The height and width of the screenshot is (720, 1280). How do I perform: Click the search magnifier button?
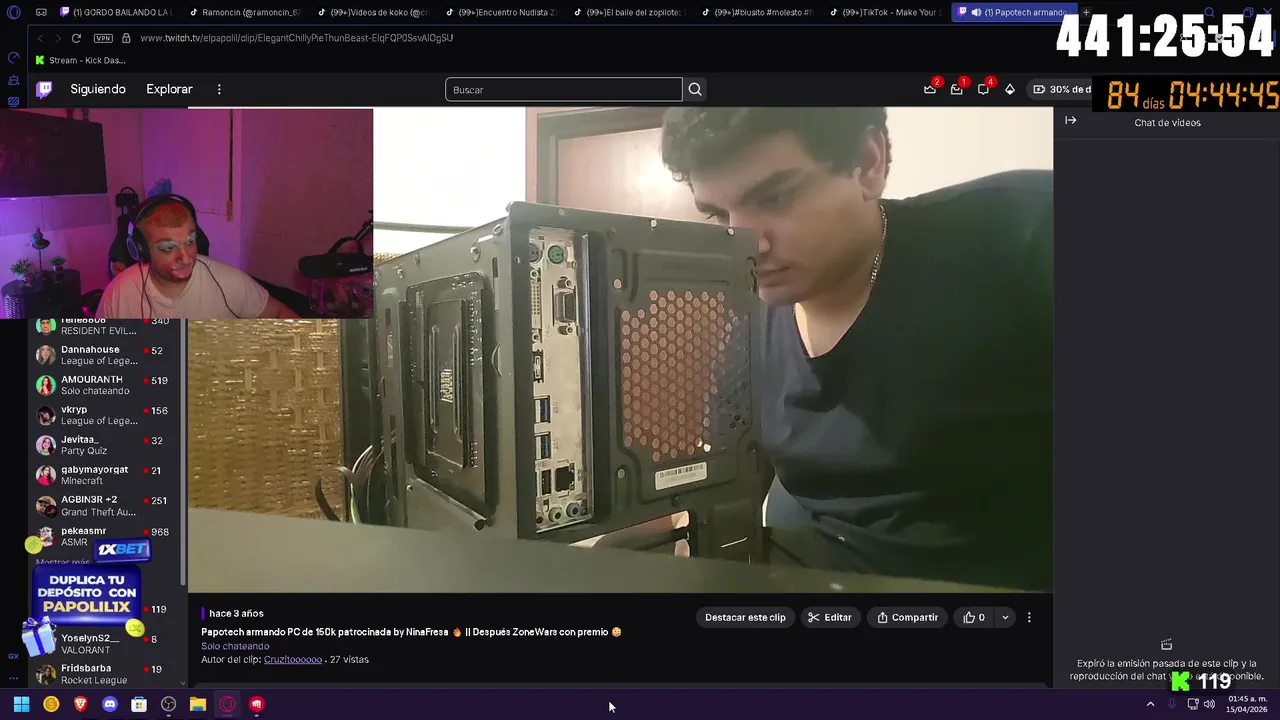(695, 89)
